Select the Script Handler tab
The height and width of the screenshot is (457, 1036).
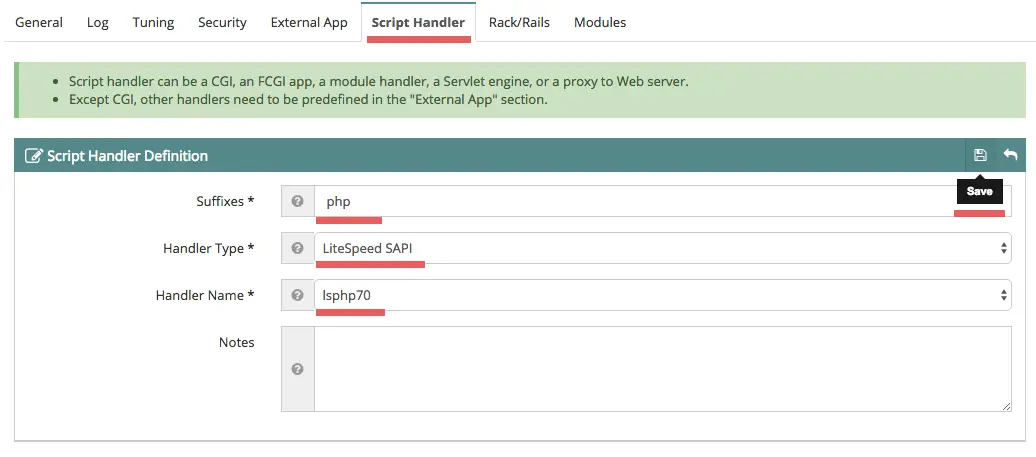tap(418, 22)
